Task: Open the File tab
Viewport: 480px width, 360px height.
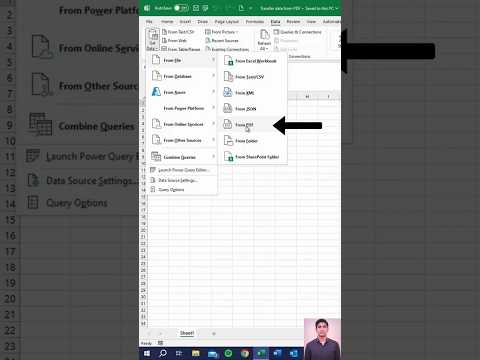Action: pyautogui.click(x=149, y=22)
